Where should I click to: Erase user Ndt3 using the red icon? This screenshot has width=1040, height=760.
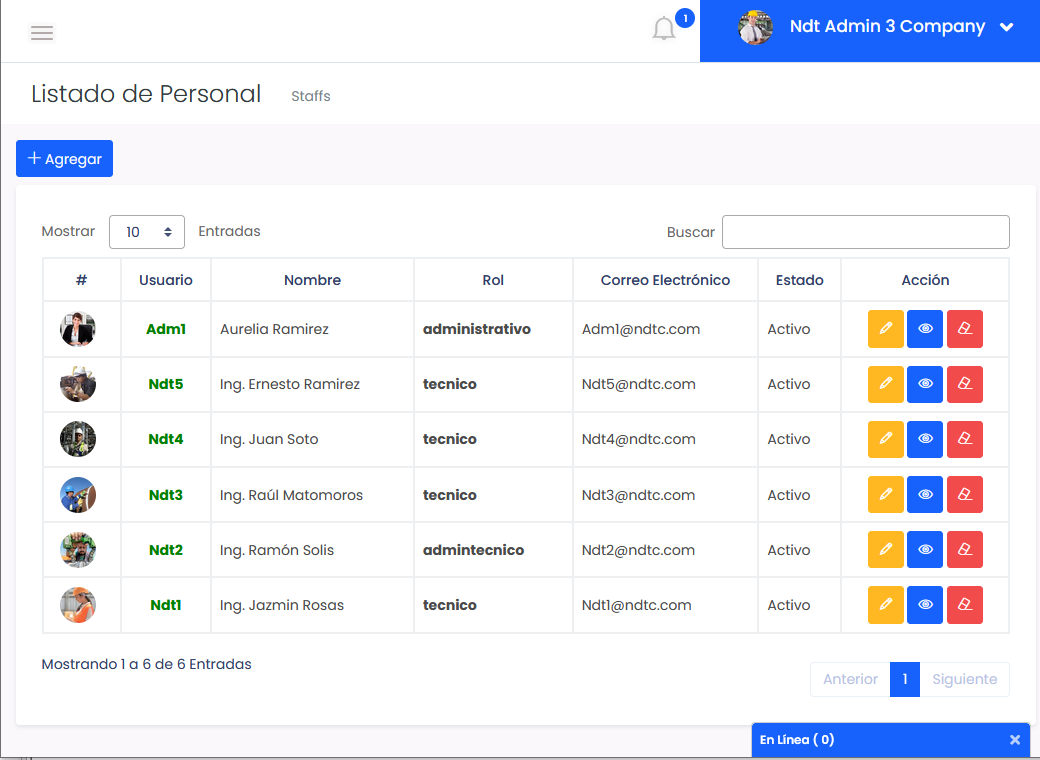coord(964,495)
